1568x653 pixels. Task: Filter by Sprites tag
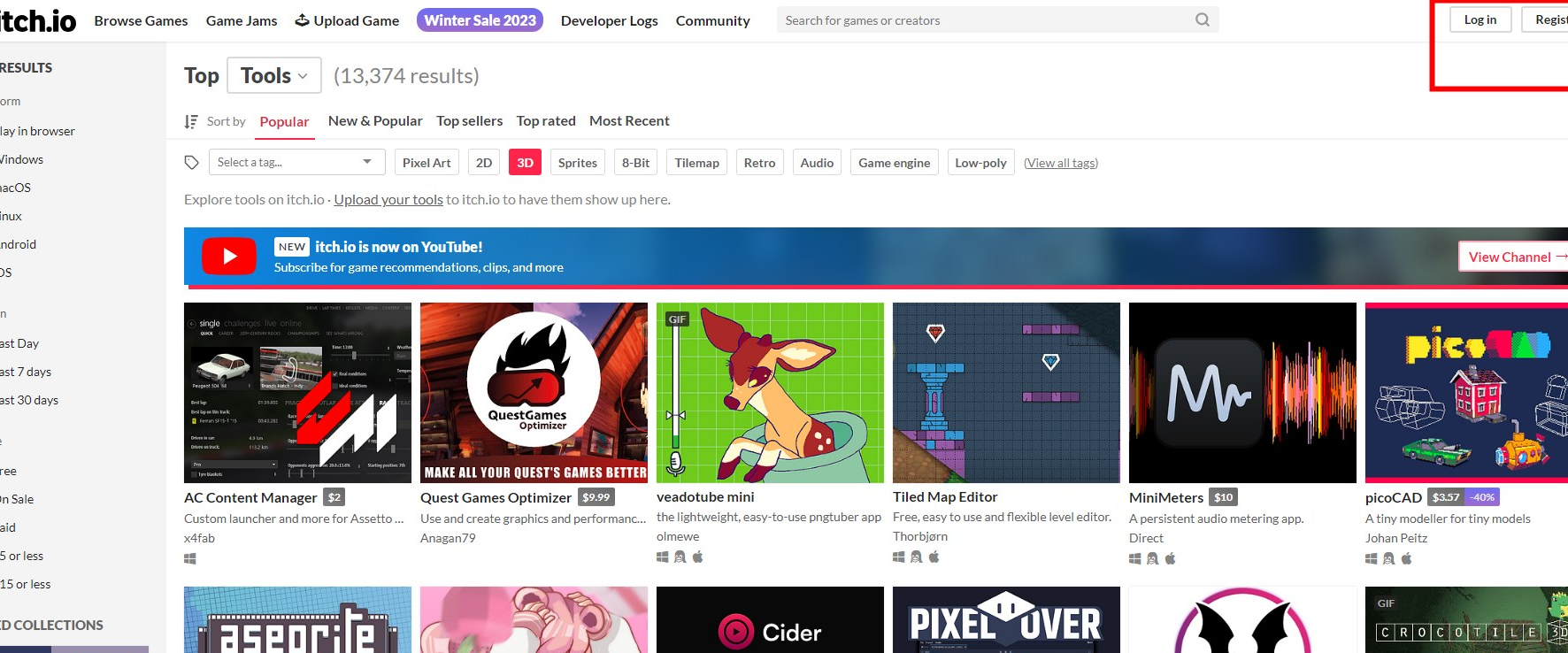click(577, 162)
